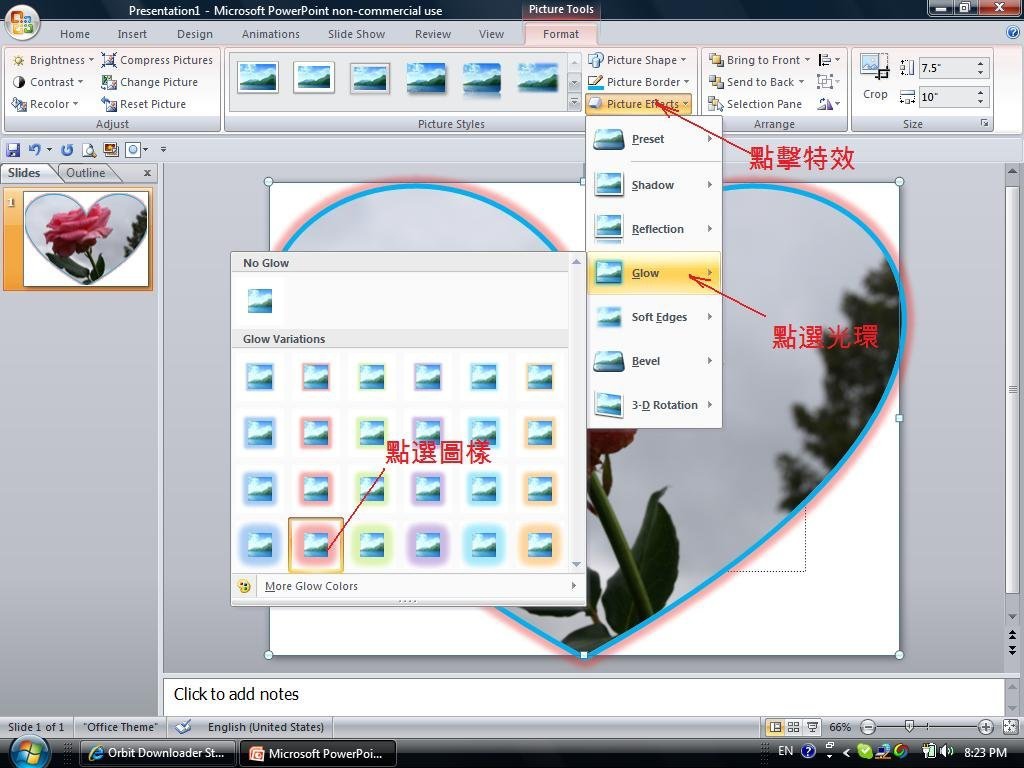Image resolution: width=1024 pixels, height=768 pixels.
Task: Select slide 1 thumbnail in Slides pane
Action: tap(86, 239)
